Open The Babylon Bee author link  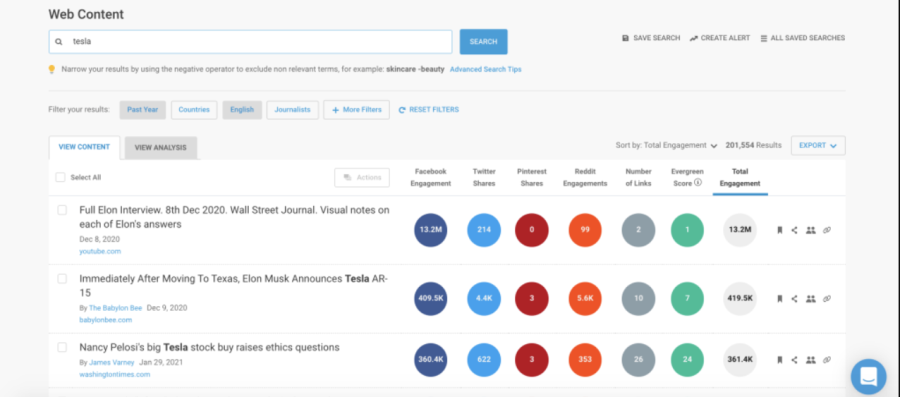115,308
